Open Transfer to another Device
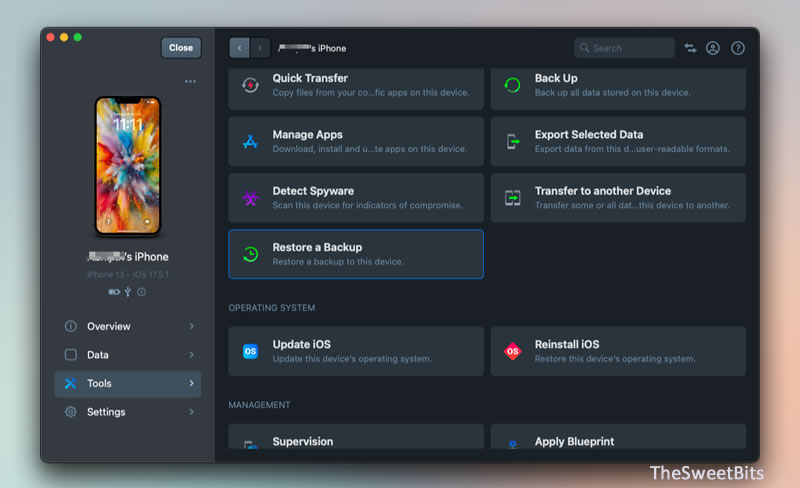Screen dimensions: 800x488 point(618,198)
